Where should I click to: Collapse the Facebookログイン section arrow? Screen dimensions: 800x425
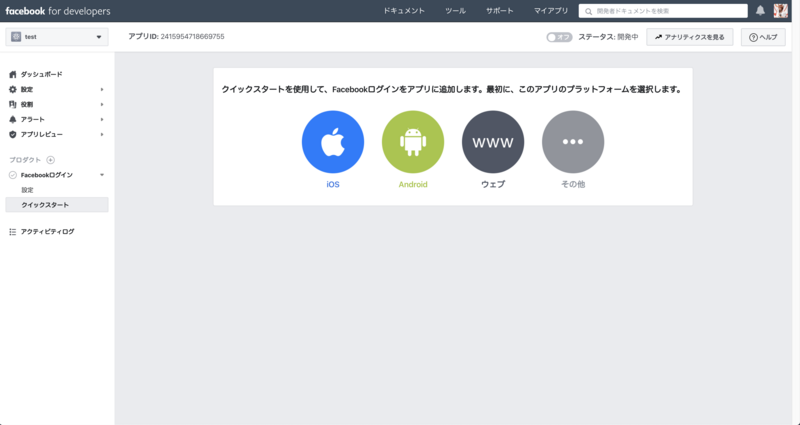point(102,175)
